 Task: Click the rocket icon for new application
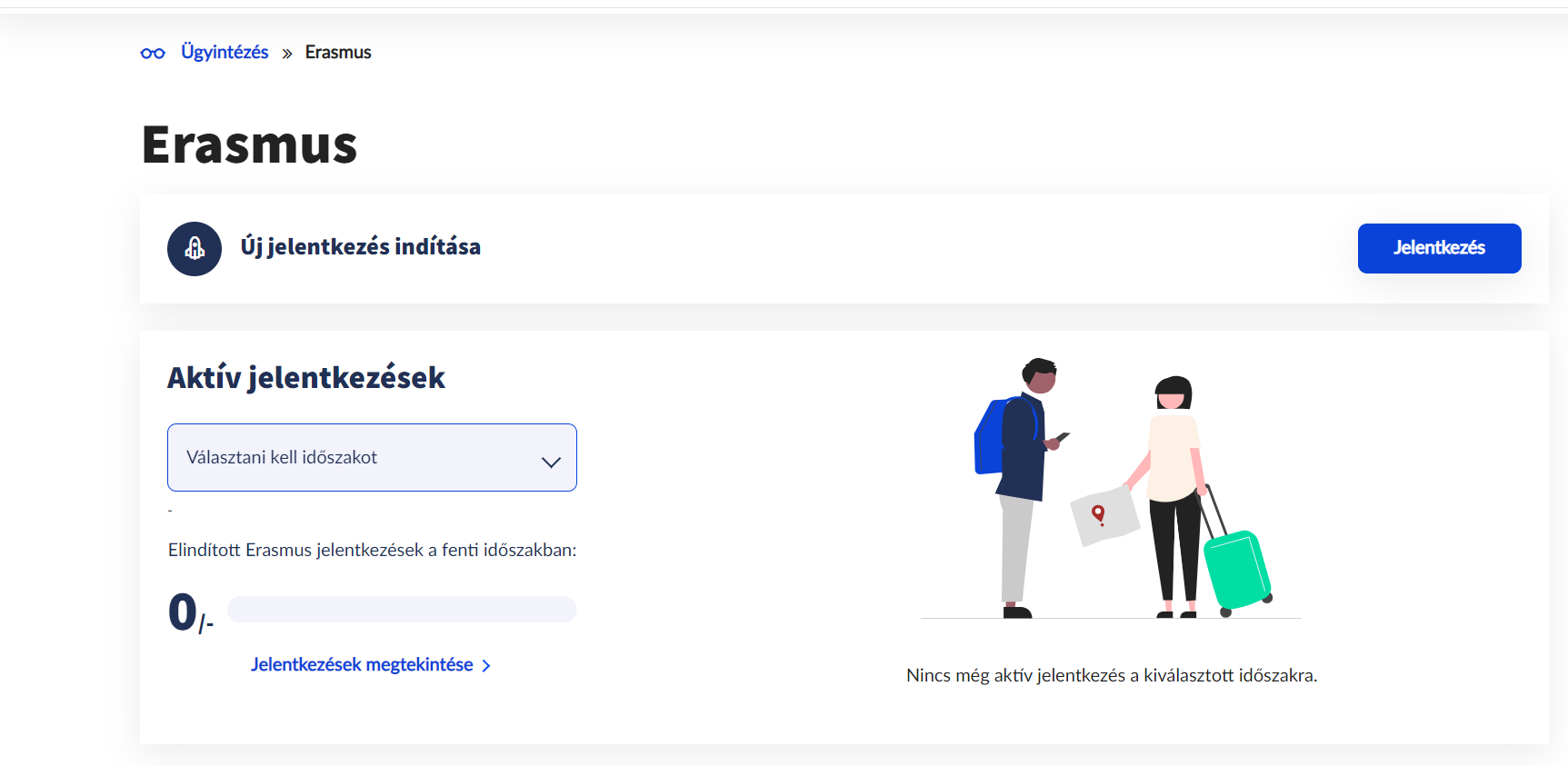(195, 249)
